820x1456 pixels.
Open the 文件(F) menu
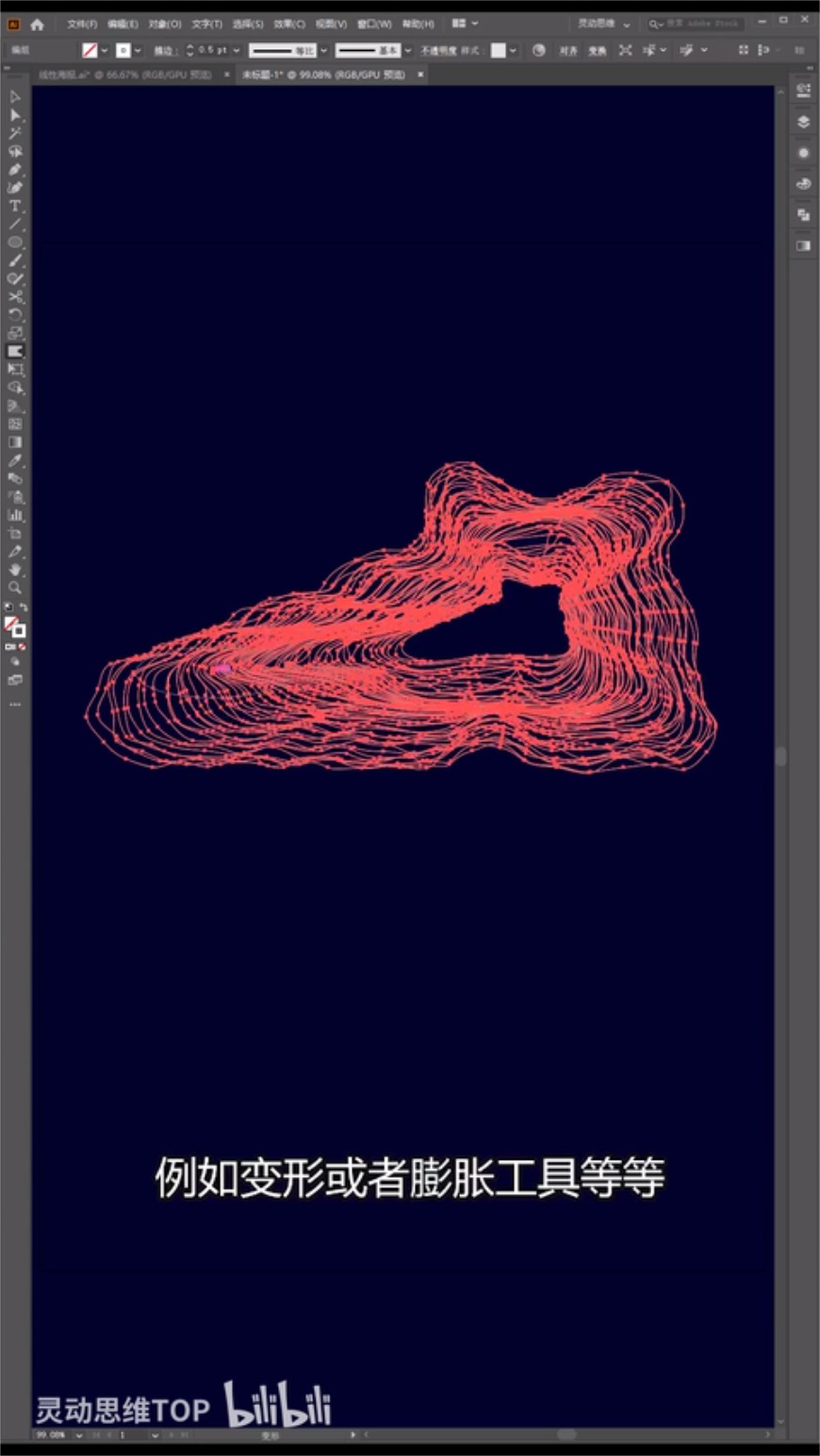[82, 24]
